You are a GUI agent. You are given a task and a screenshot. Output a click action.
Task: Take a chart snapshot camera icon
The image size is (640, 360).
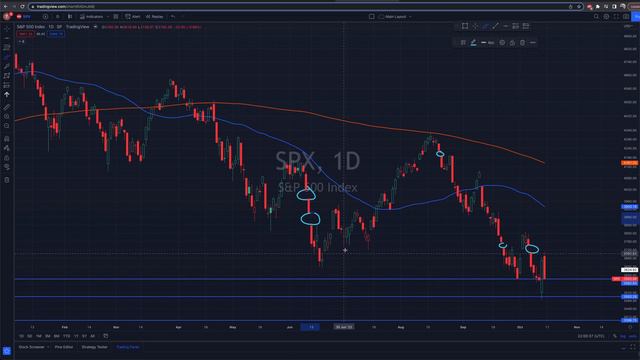click(626, 16)
